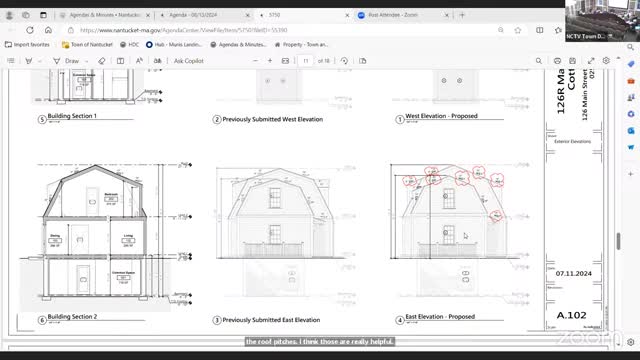640x360 pixels.
Task: Select the Highlight tool in PDF toolbar
Action: tap(29, 61)
